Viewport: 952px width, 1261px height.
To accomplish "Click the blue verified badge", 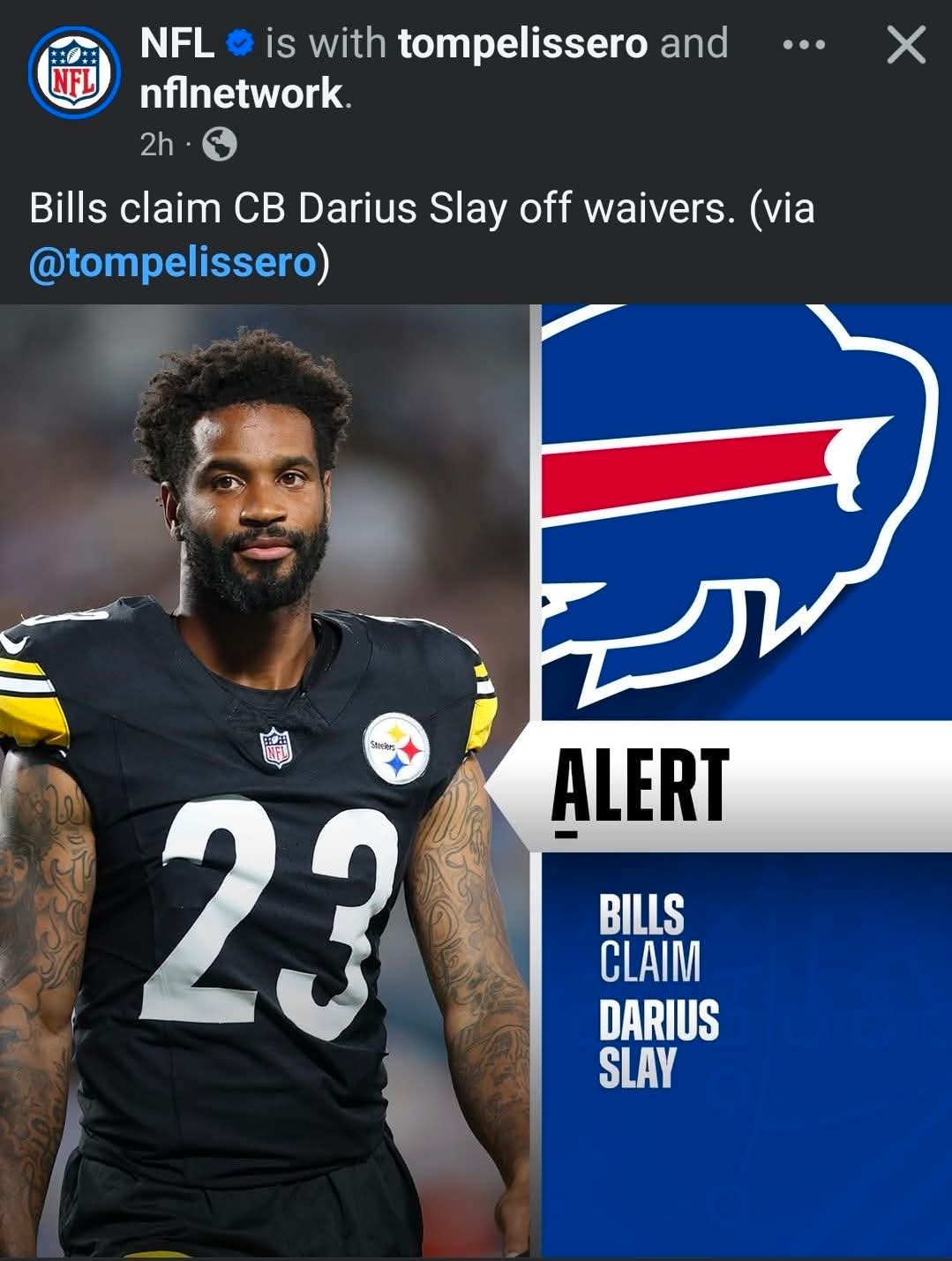I will 240,43.
